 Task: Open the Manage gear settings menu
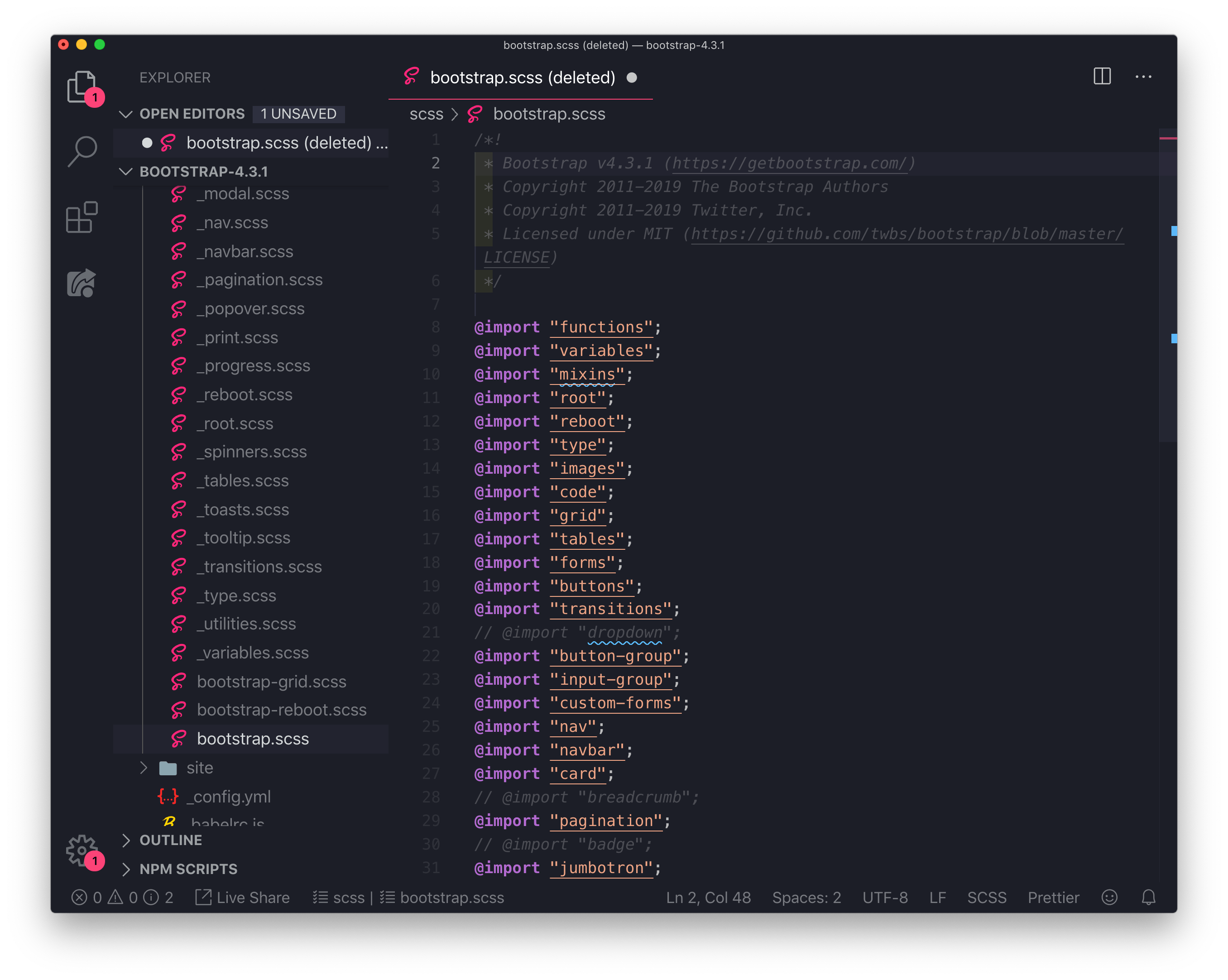pos(82,850)
